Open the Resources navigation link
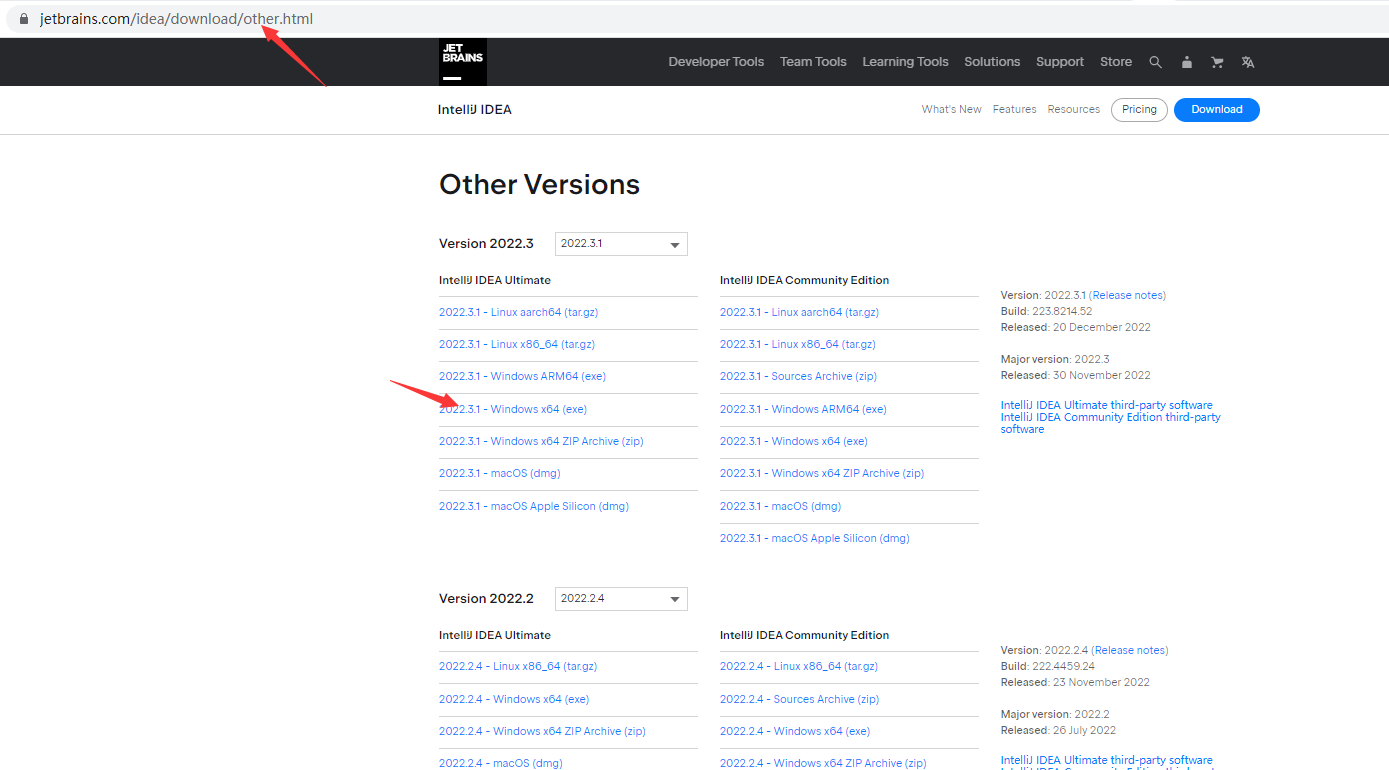Screen dimensions: 1389x770 point(1074,110)
